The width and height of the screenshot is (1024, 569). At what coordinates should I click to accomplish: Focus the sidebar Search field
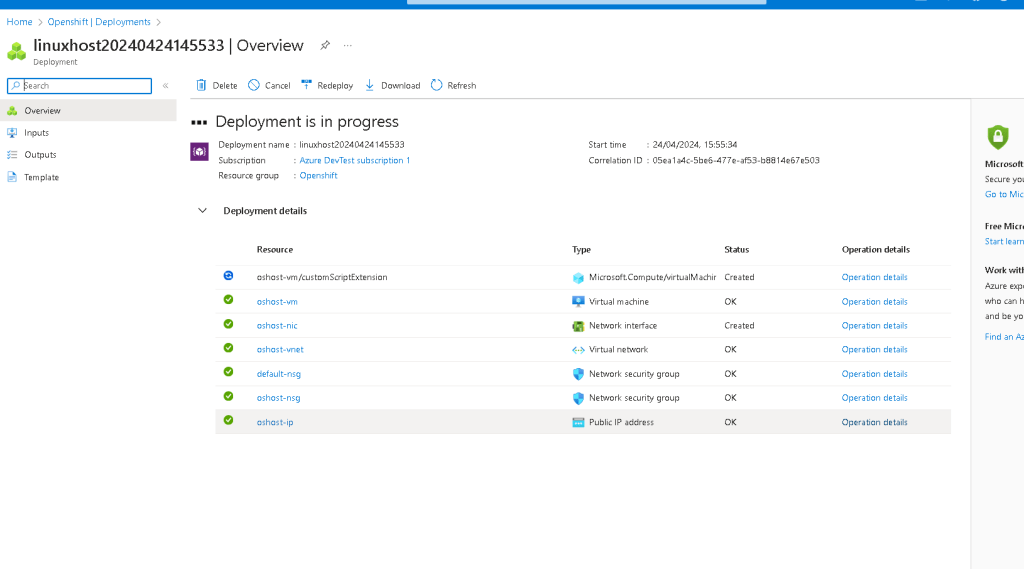[x=79, y=86]
